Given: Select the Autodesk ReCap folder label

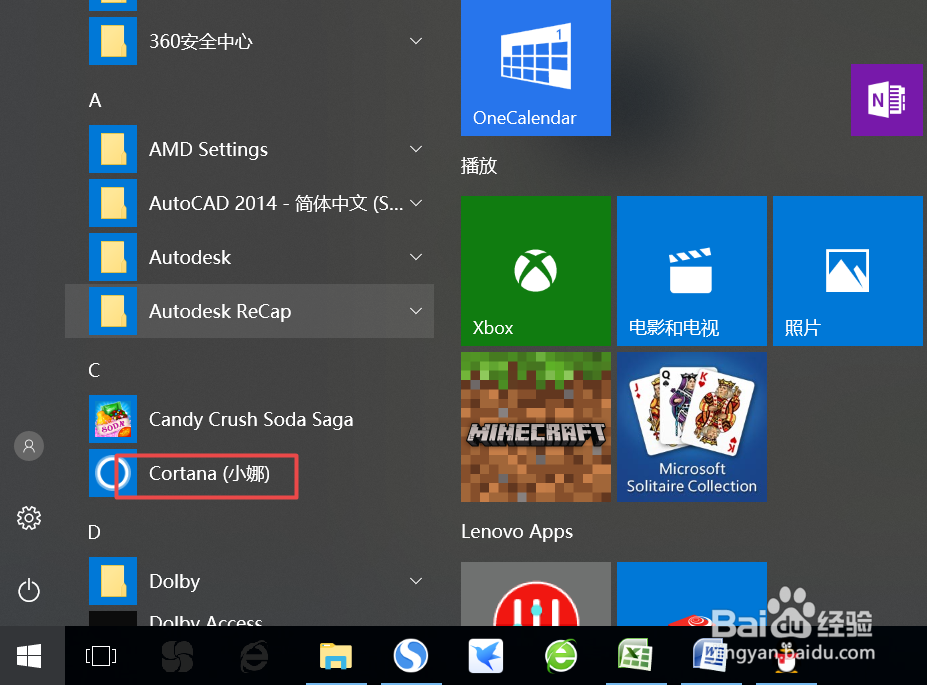Looking at the screenshot, I should pos(220,311).
